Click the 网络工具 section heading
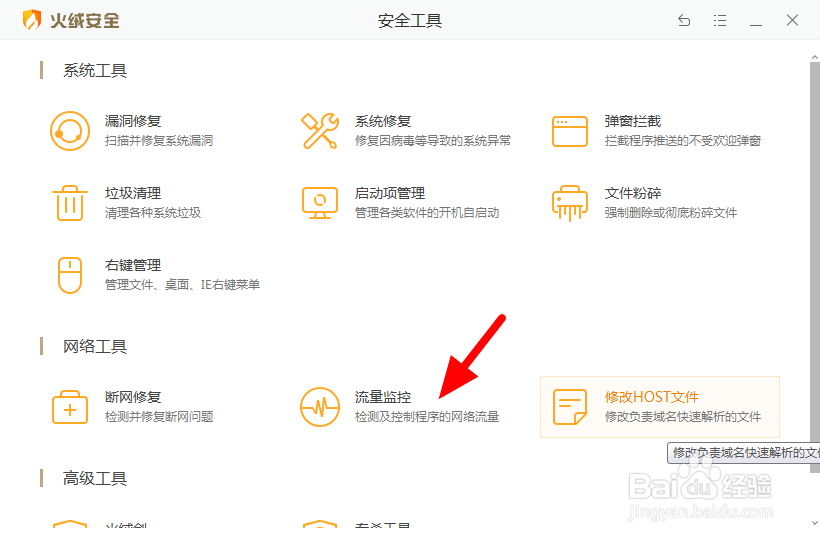Screen dimensions: 820x540 95,347
